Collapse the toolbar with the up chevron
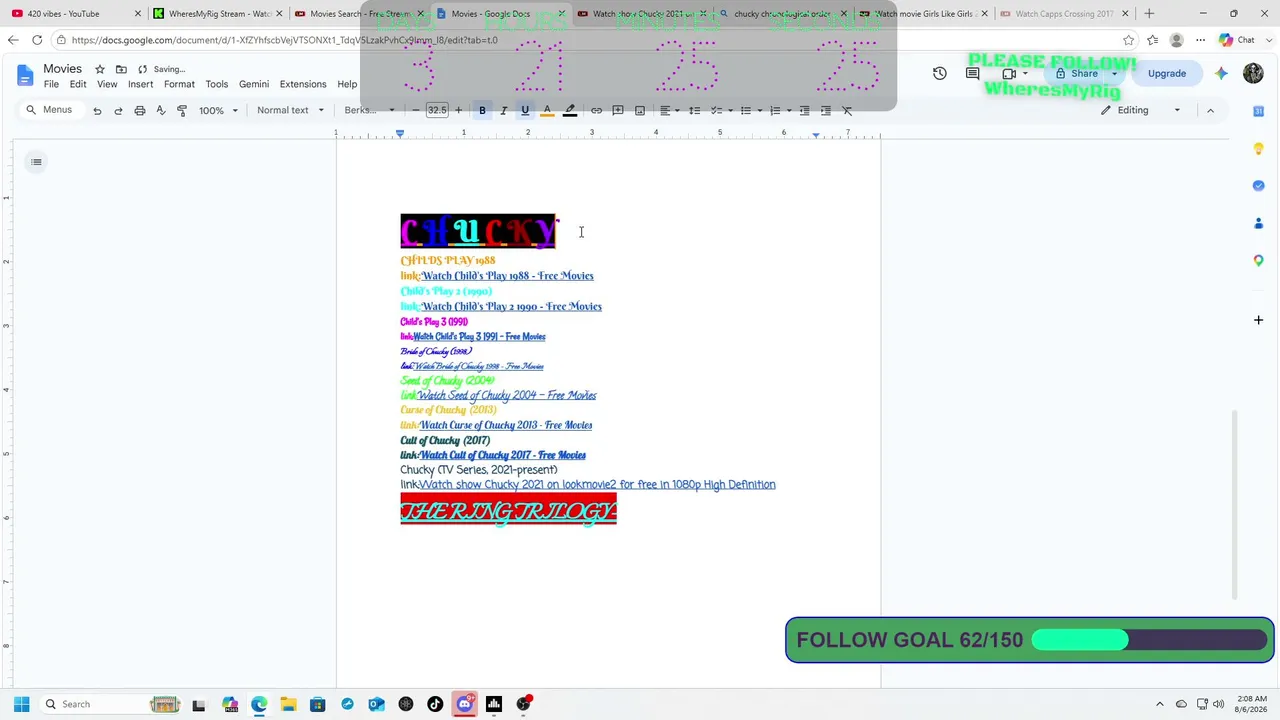 (x=1210, y=110)
